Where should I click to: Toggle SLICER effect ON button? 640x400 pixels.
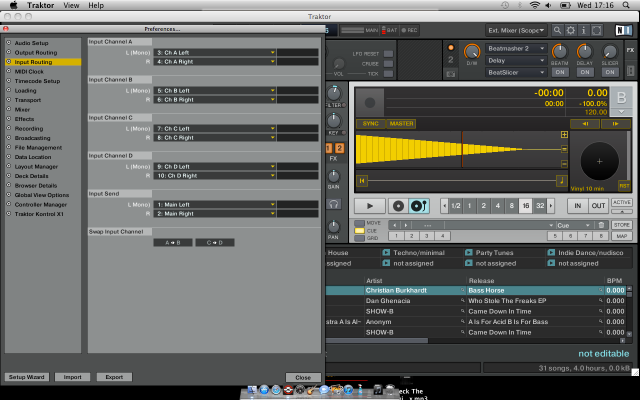tap(610, 72)
